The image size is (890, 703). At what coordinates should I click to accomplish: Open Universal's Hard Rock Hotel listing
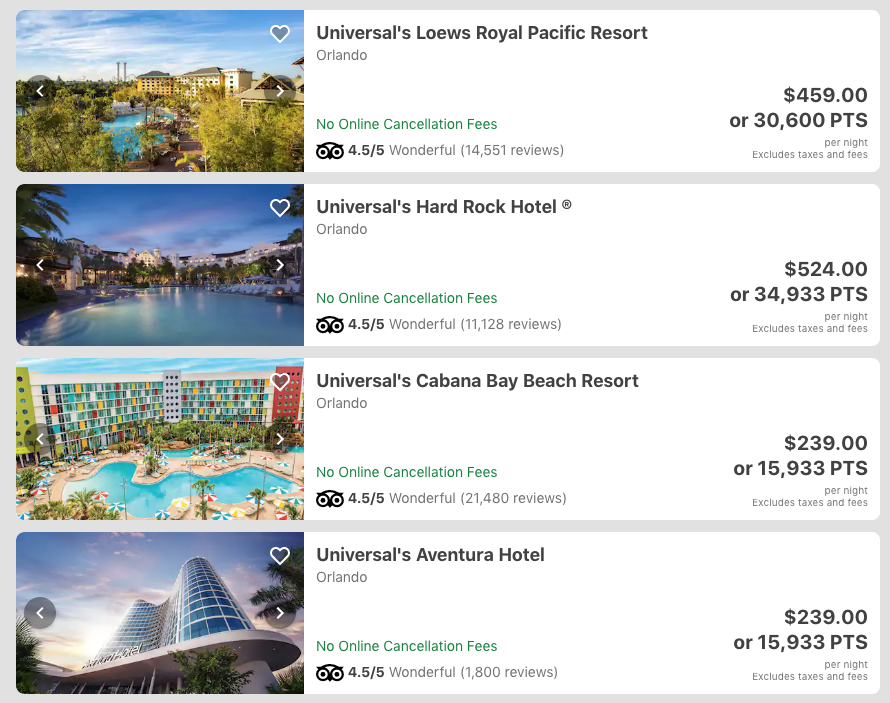pos(437,207)
